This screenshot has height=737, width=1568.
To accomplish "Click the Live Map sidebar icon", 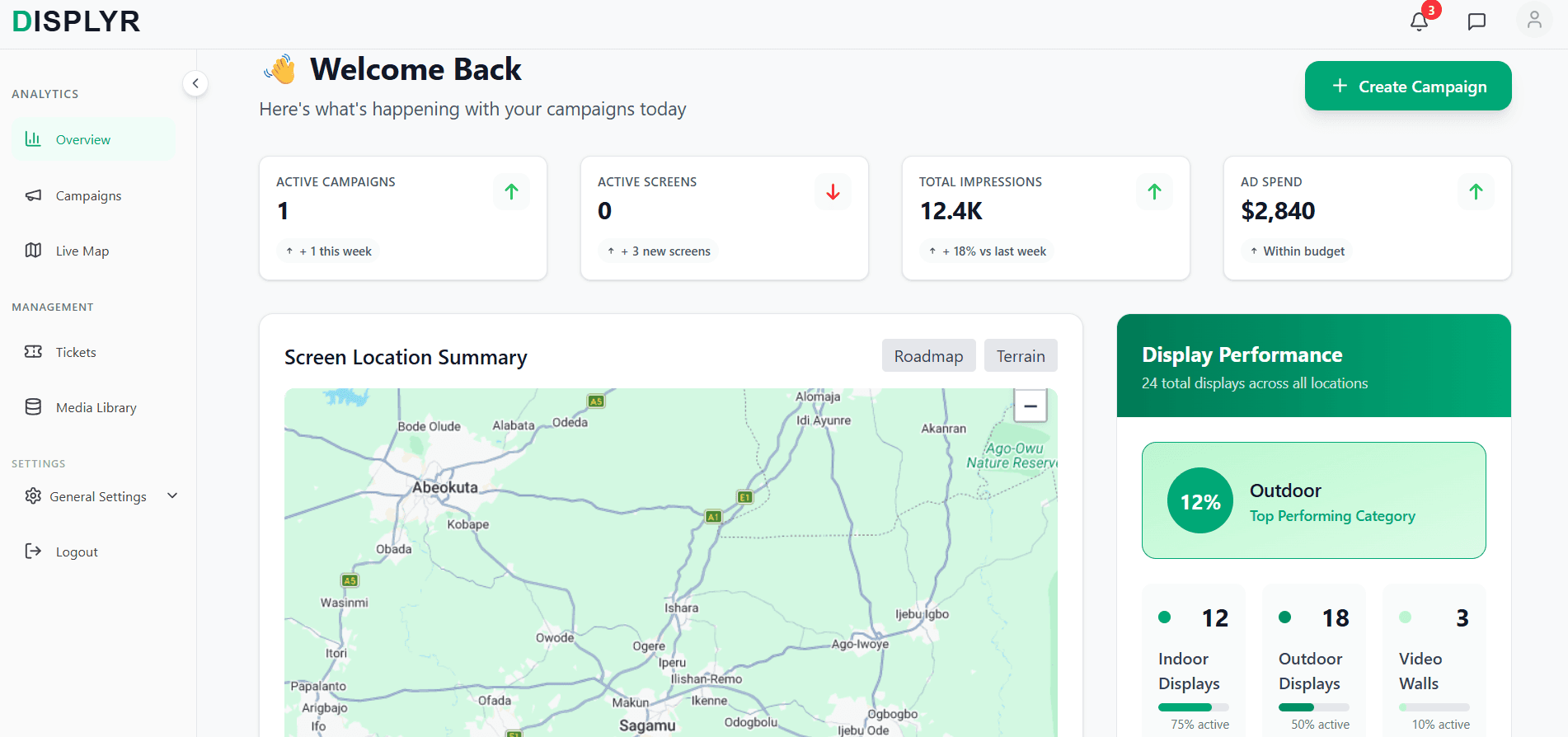I will (x=33, y=251).
